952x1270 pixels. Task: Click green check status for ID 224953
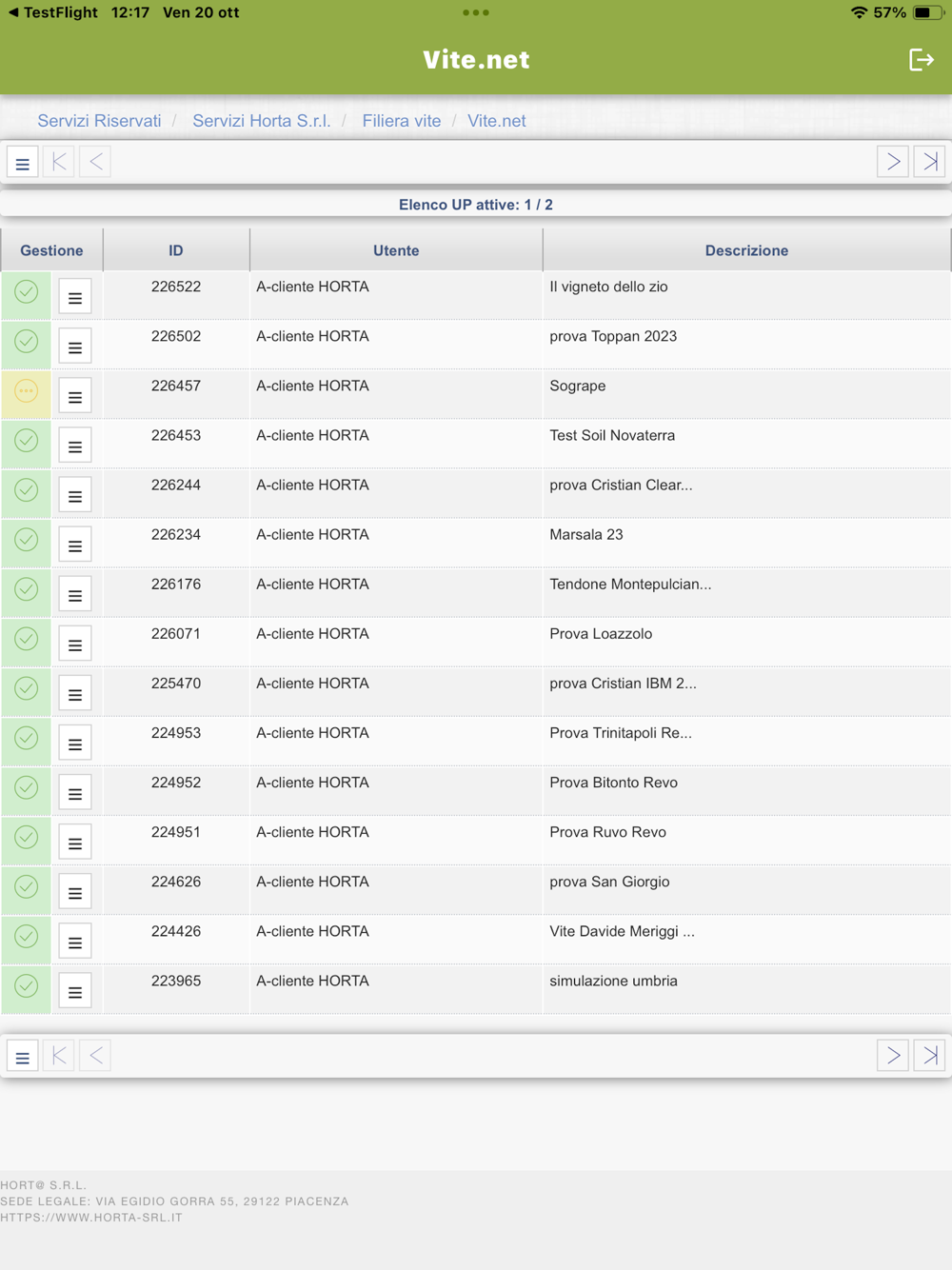pyautogui.click(x=27, y=738)
